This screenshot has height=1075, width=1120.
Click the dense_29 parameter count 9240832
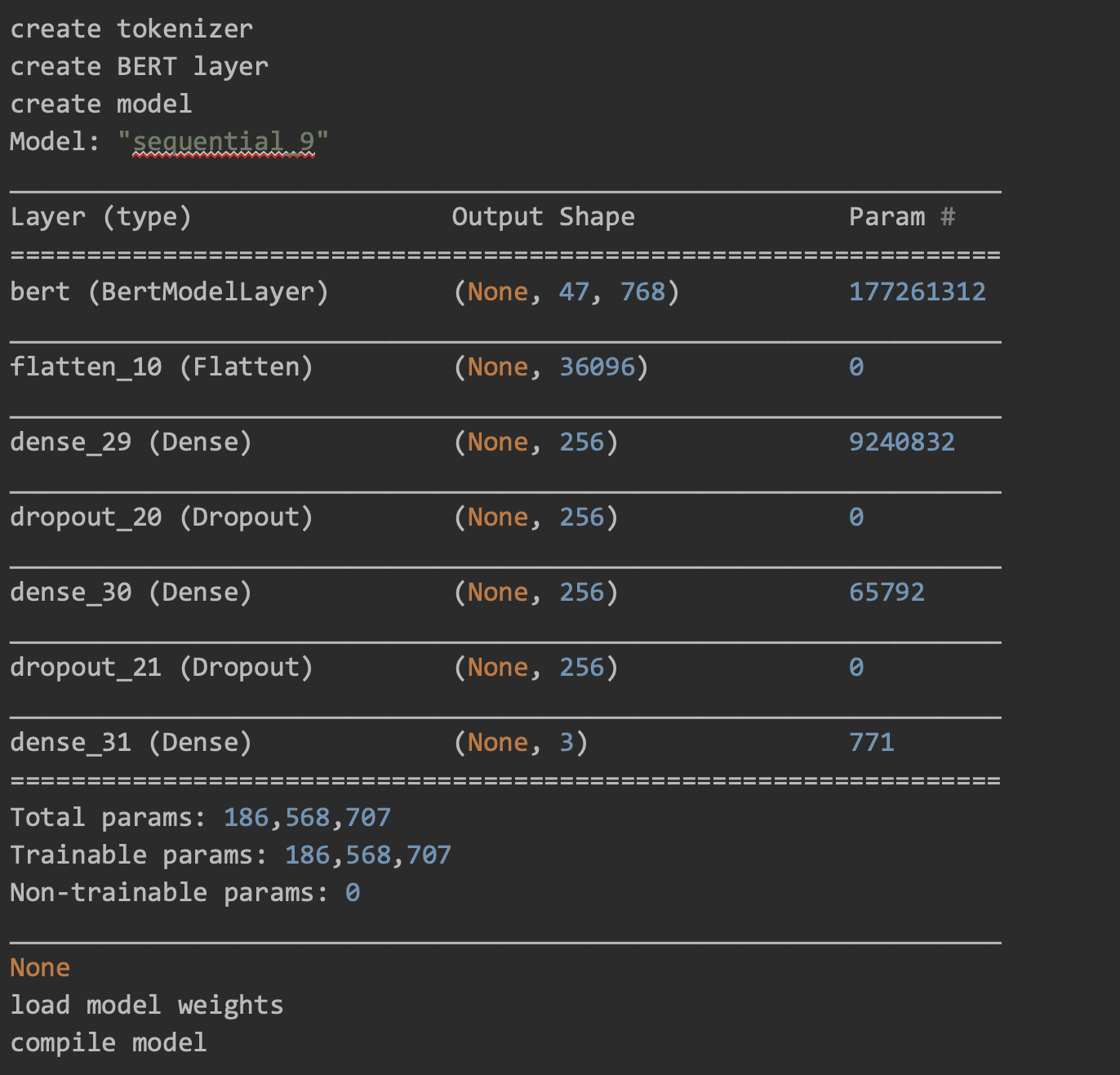pos(901,442)
